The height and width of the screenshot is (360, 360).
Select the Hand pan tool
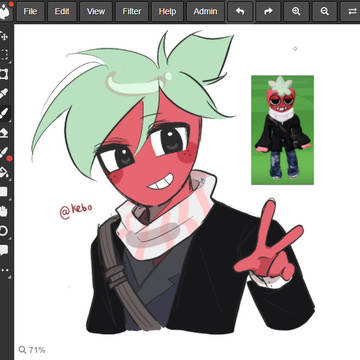pyautogui.click(x=4, y=211)
